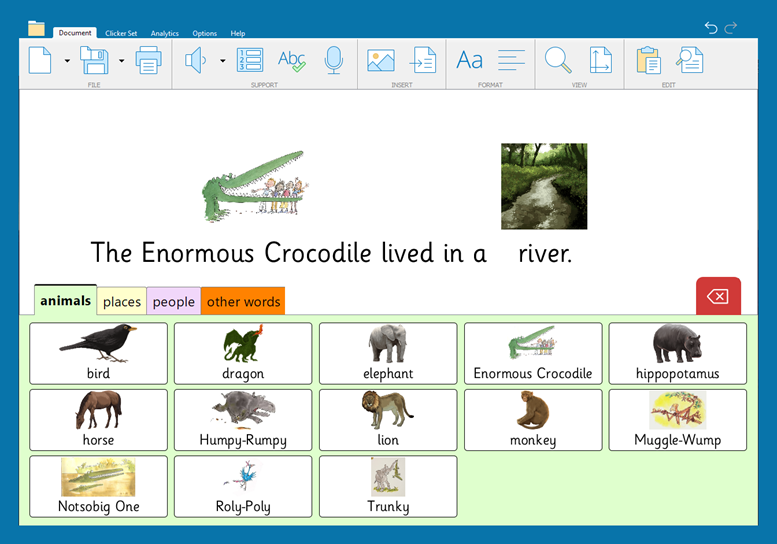Image resolution: width=777 pixels, height=544 pixels.
Task: Click the New document icon
Action: [40, 61]
